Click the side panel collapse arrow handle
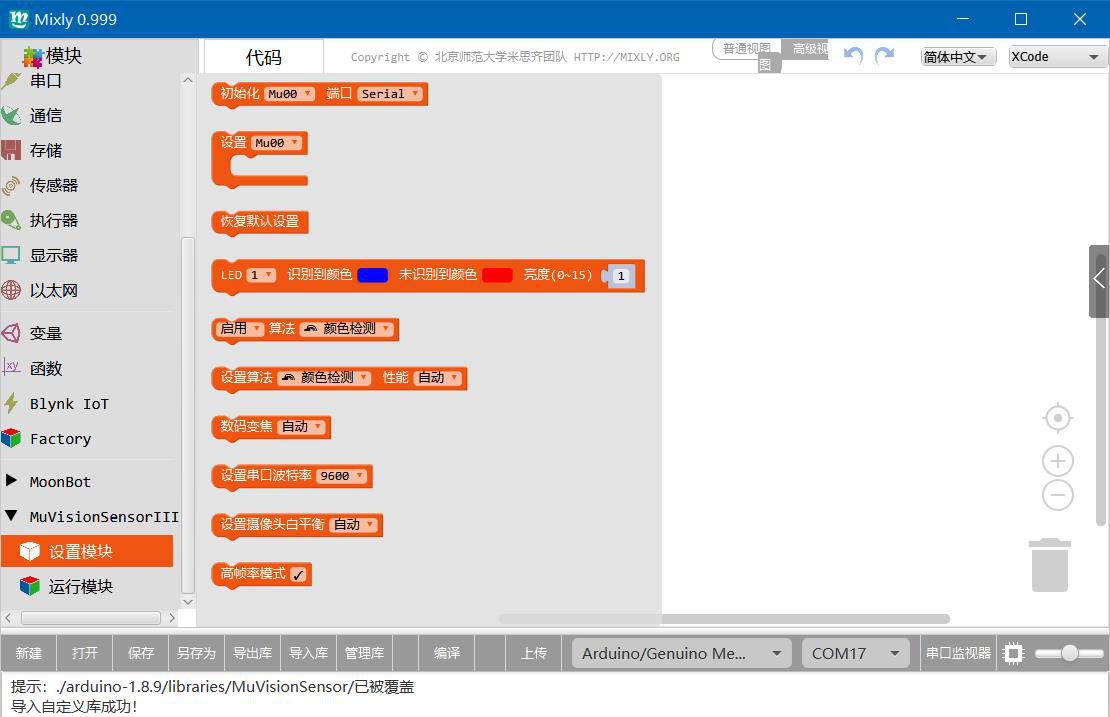The image size is (1110, 717). tap(1099, 281)
